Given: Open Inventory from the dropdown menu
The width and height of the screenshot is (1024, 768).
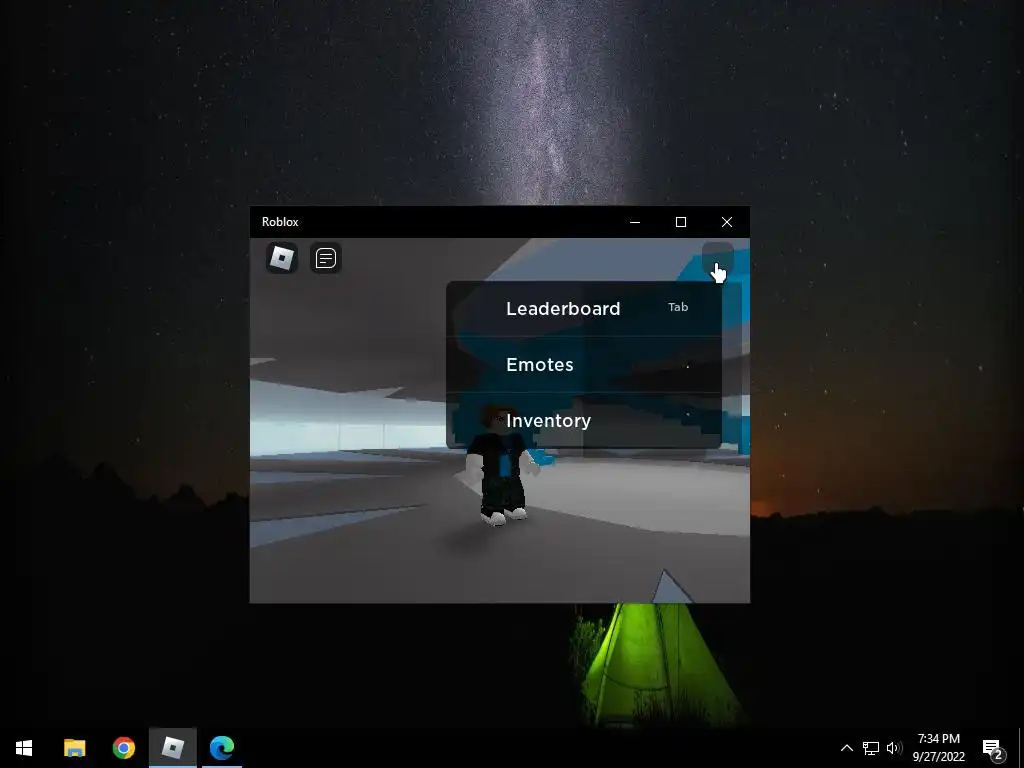Looking at the screenshot, I should tap(584, 421).
